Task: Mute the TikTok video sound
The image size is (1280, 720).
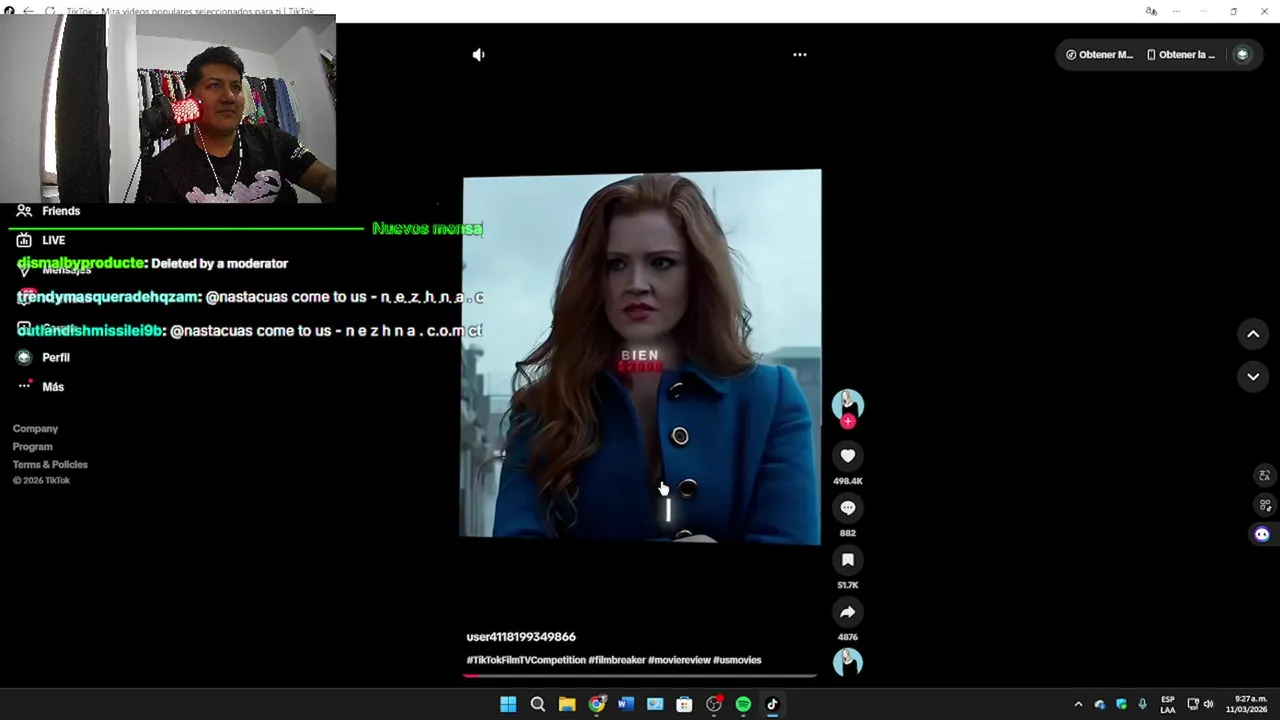Action: point(479,55)
